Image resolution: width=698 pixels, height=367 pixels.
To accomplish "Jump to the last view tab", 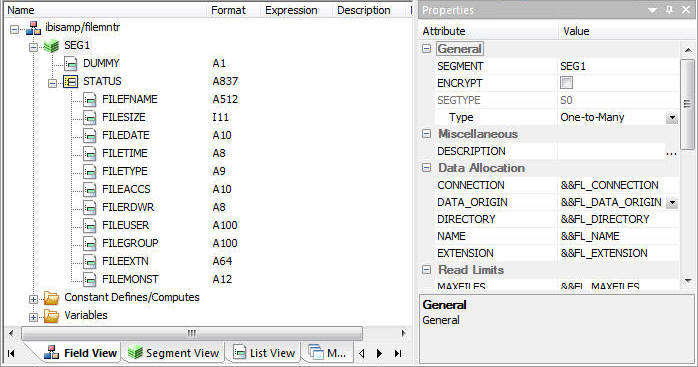I will [398, 353].
